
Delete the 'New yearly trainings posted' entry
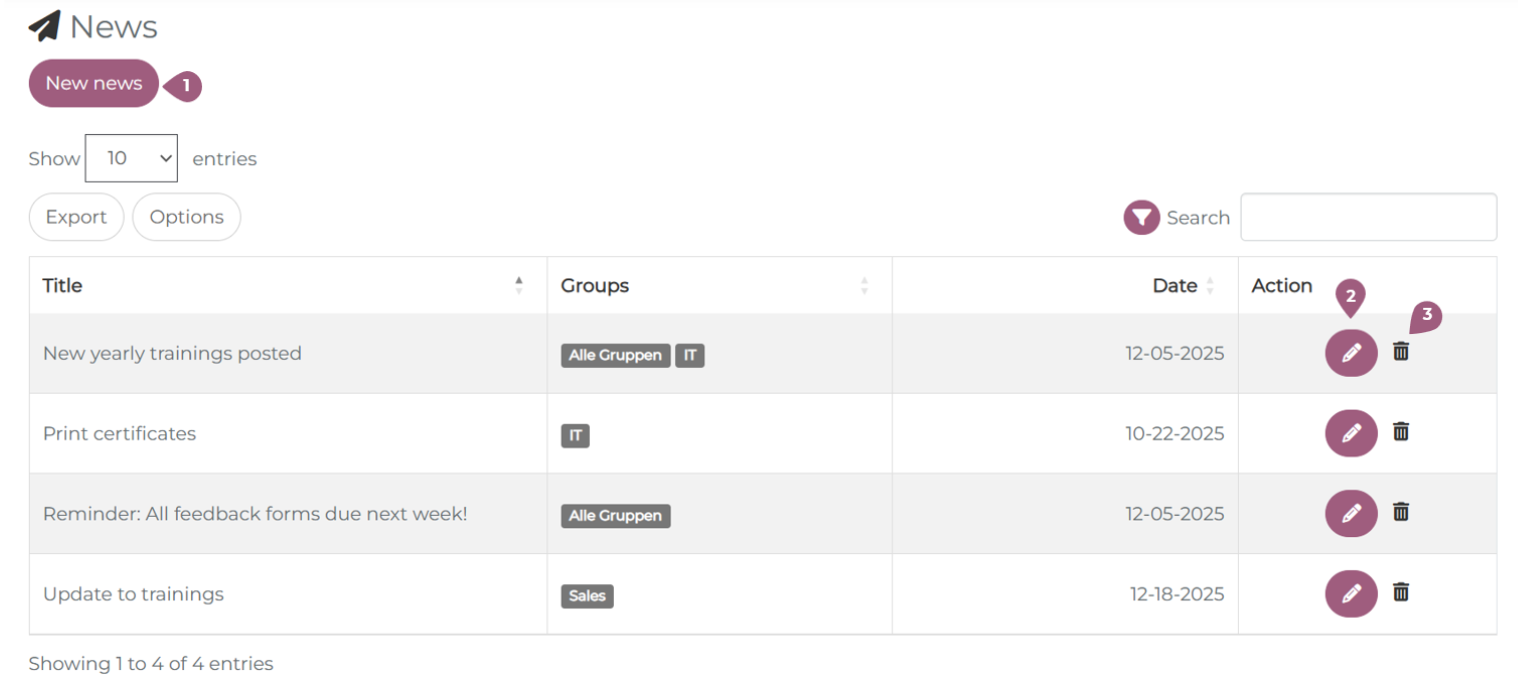[1401, 351]
